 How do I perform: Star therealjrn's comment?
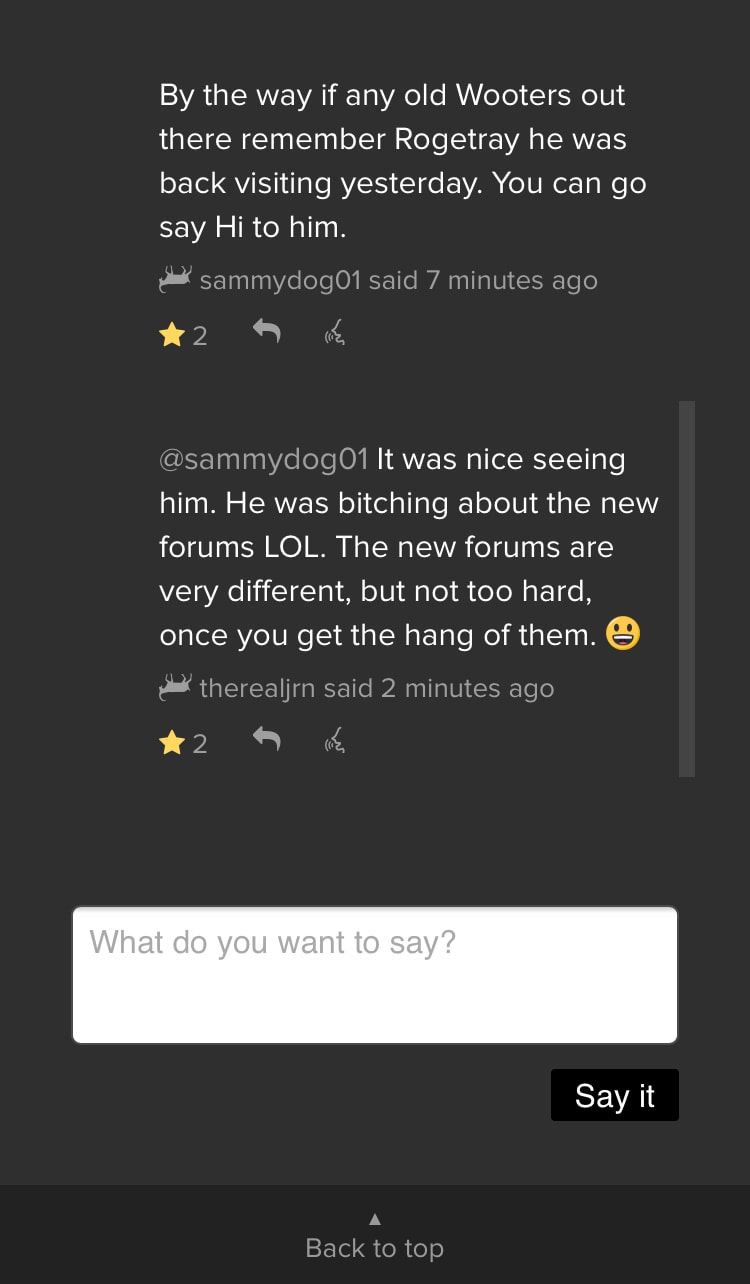(172, 743)
